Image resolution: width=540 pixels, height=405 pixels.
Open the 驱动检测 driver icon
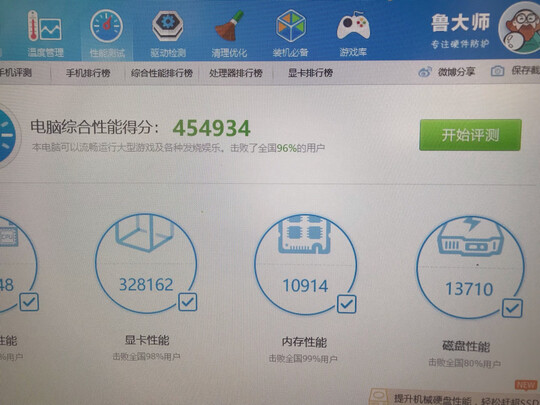click(x=168, y=25)
